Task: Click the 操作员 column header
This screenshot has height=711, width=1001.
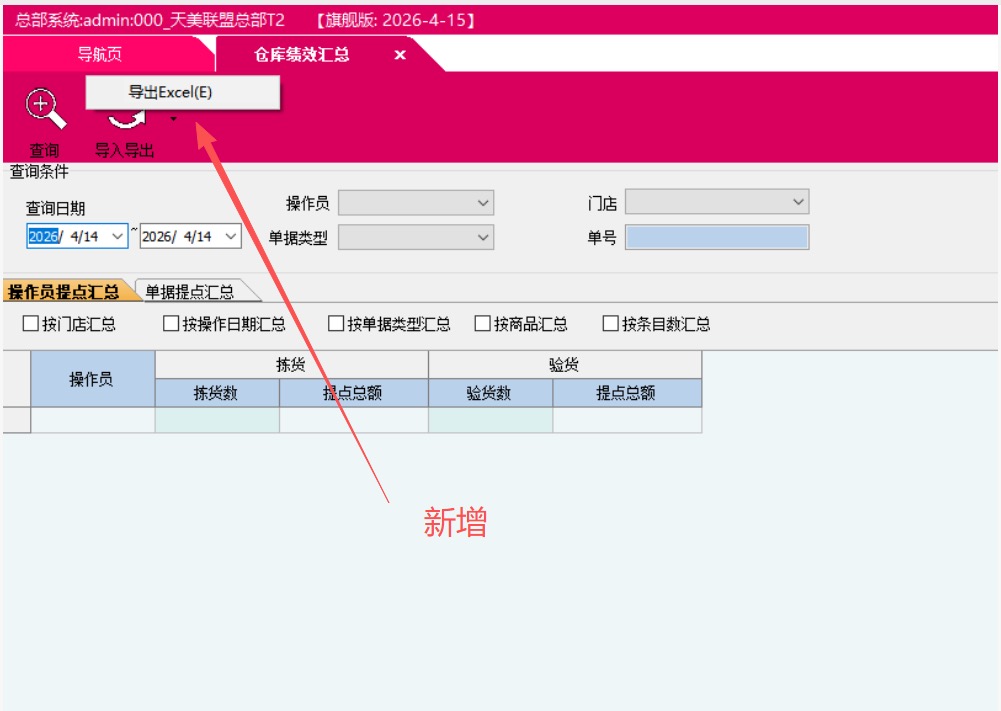Action: click(92, 379)
